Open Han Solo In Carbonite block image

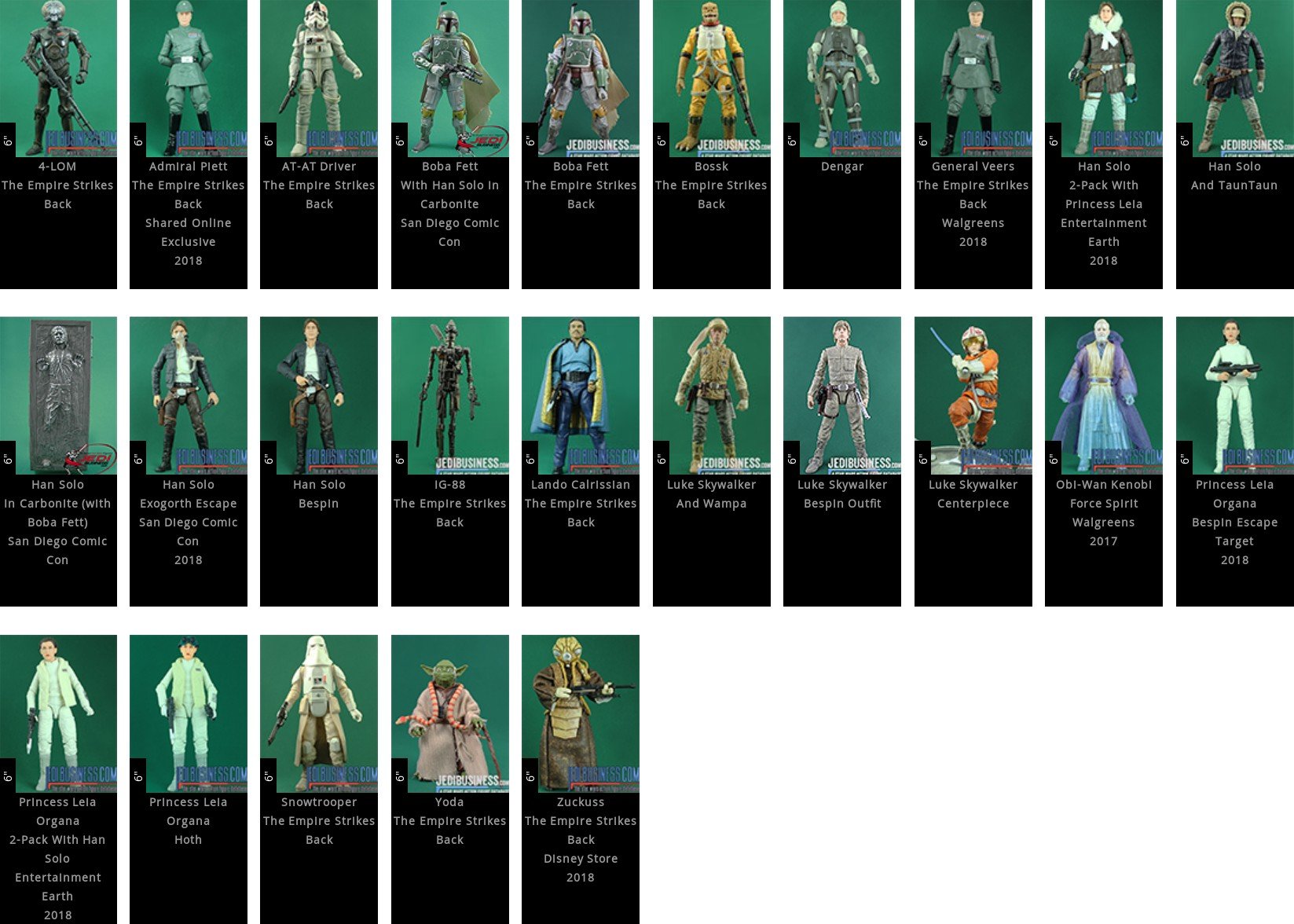click(58, 395)
